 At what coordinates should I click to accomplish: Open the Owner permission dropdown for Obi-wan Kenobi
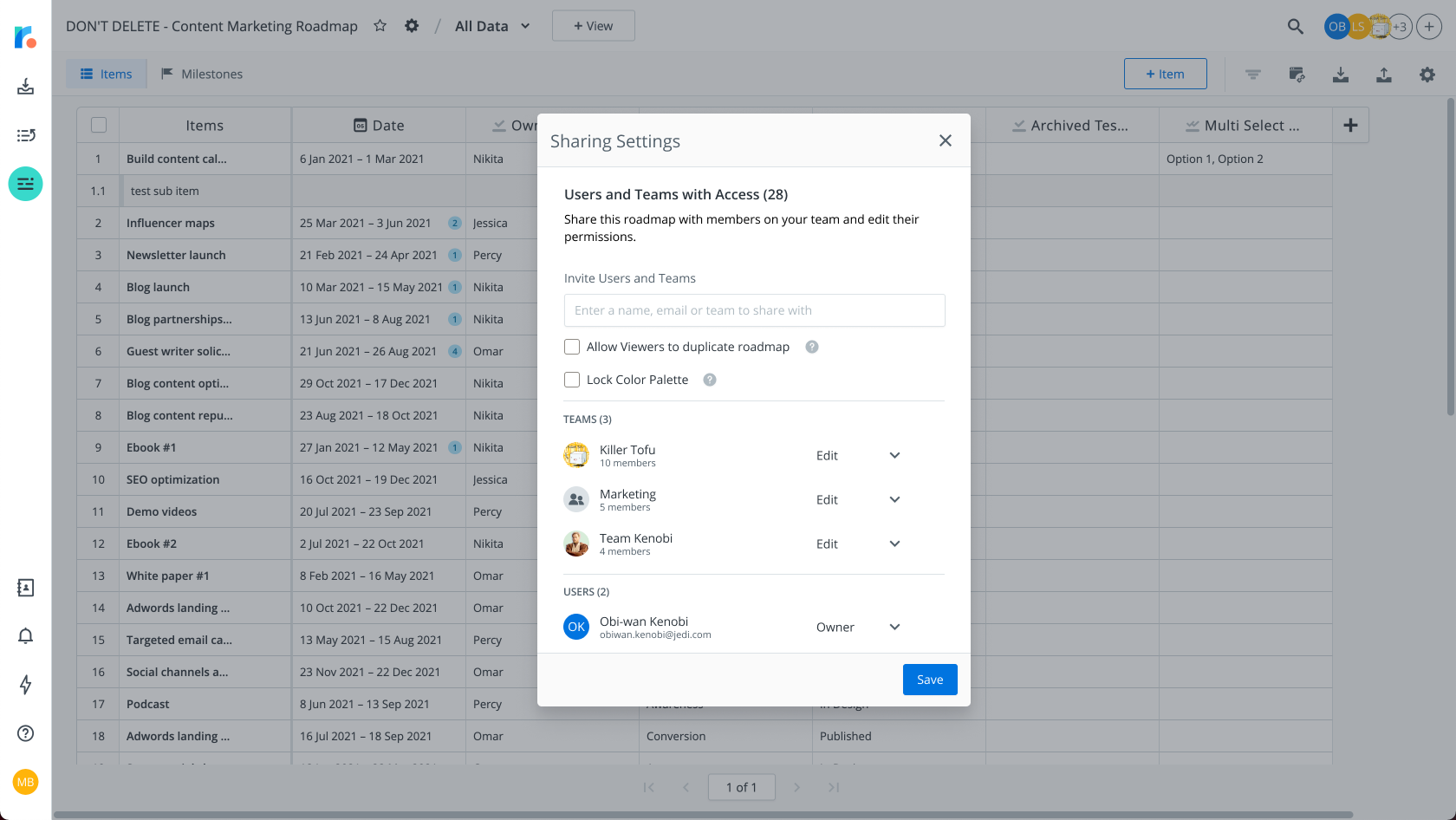pos(894,627)
